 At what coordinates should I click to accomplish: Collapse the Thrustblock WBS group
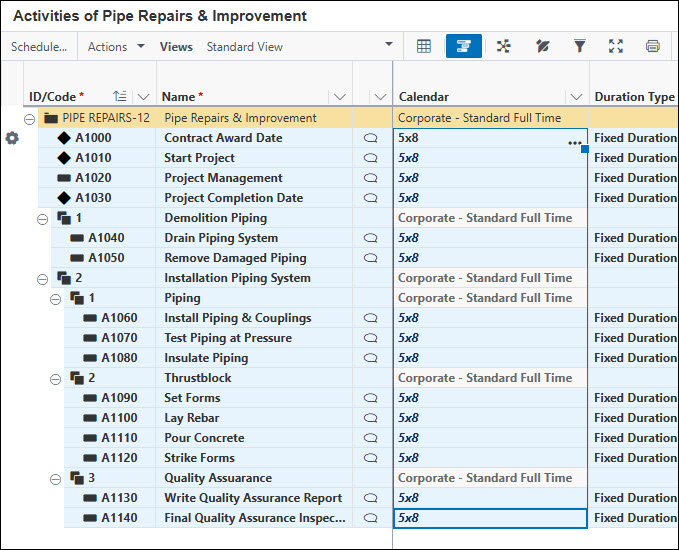click(x=55, y=379)
